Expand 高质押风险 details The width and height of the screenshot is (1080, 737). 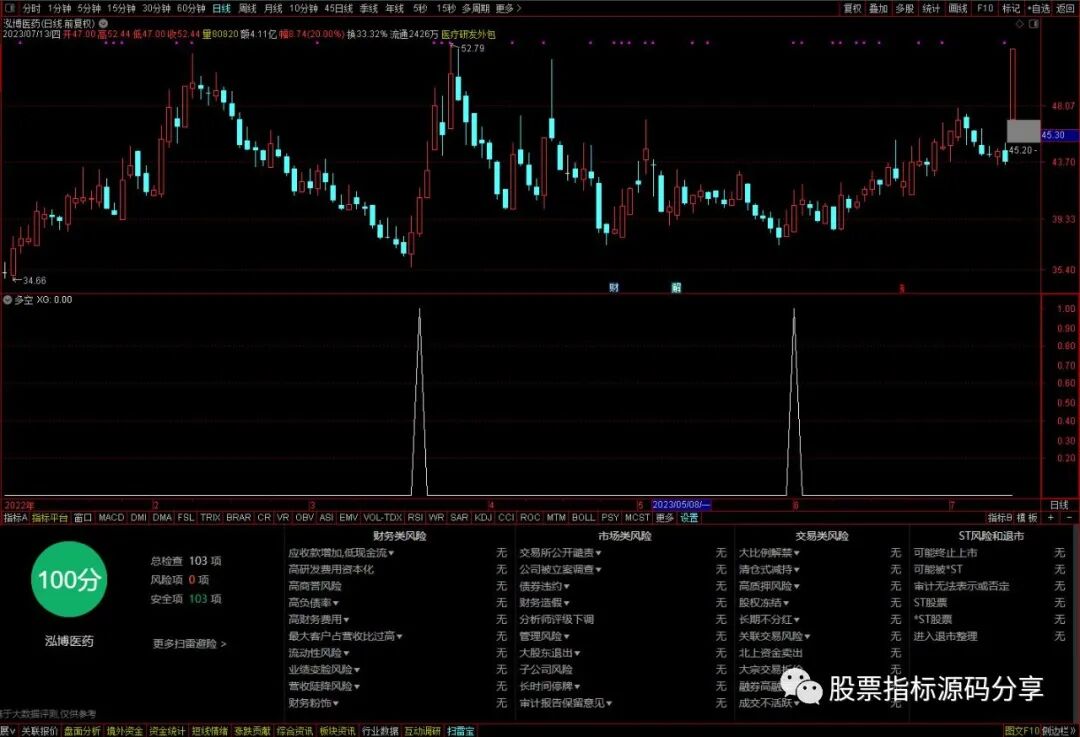point(769,586)
